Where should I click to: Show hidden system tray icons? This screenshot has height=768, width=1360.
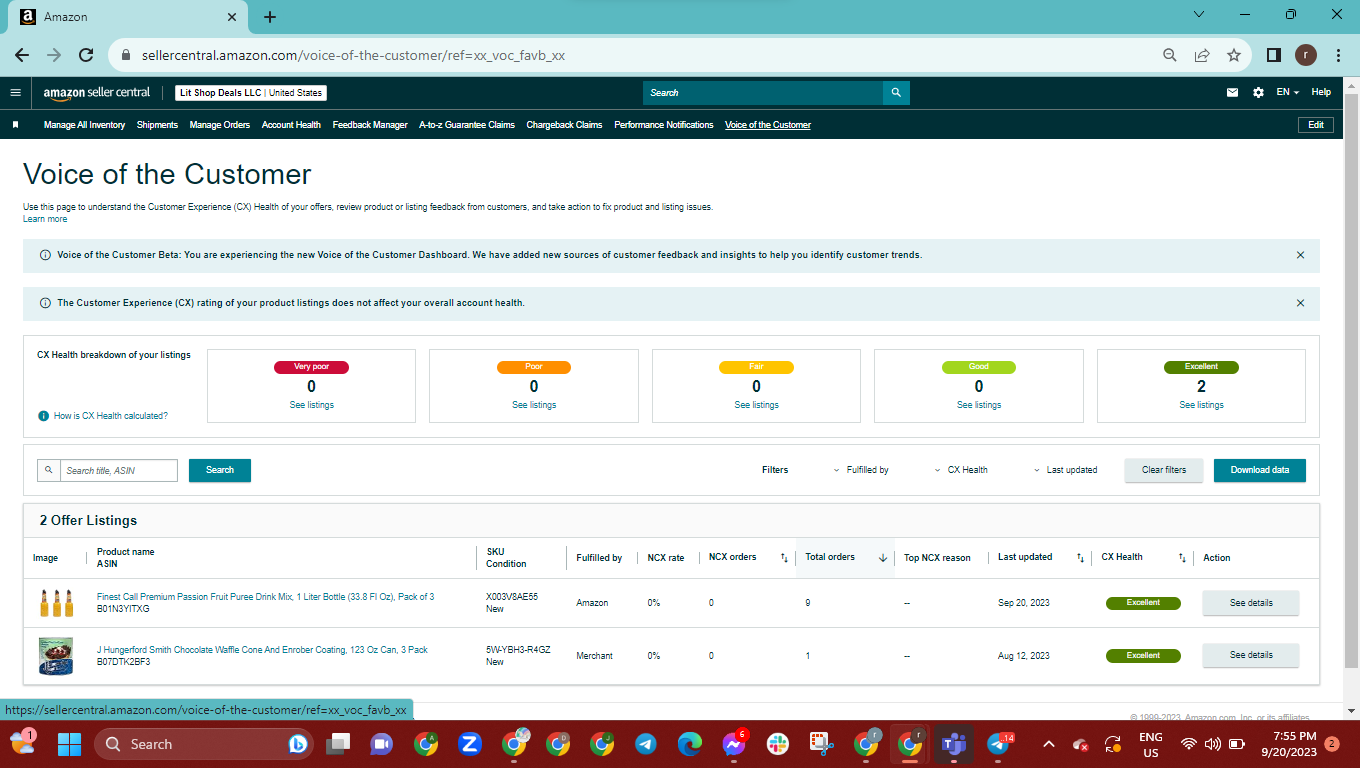[1048, 744]
